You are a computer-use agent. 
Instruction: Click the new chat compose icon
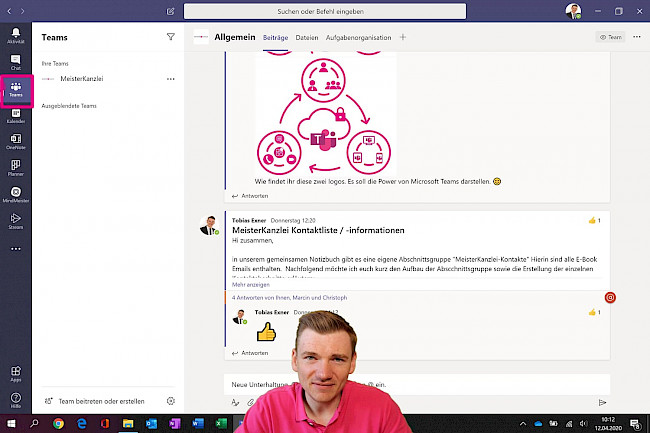coord(171,12)
